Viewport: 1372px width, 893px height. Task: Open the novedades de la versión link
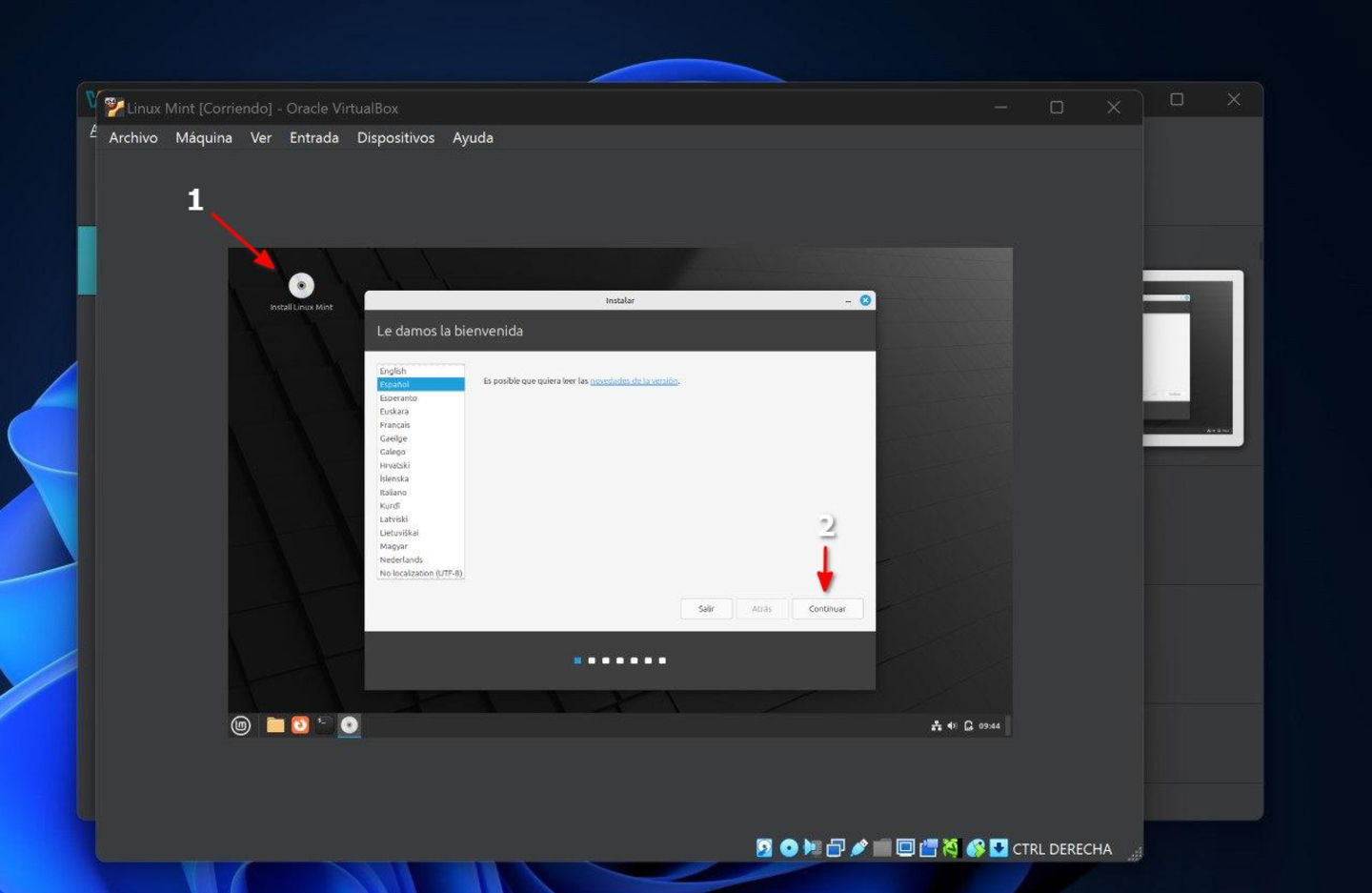(x=635, y=381)
